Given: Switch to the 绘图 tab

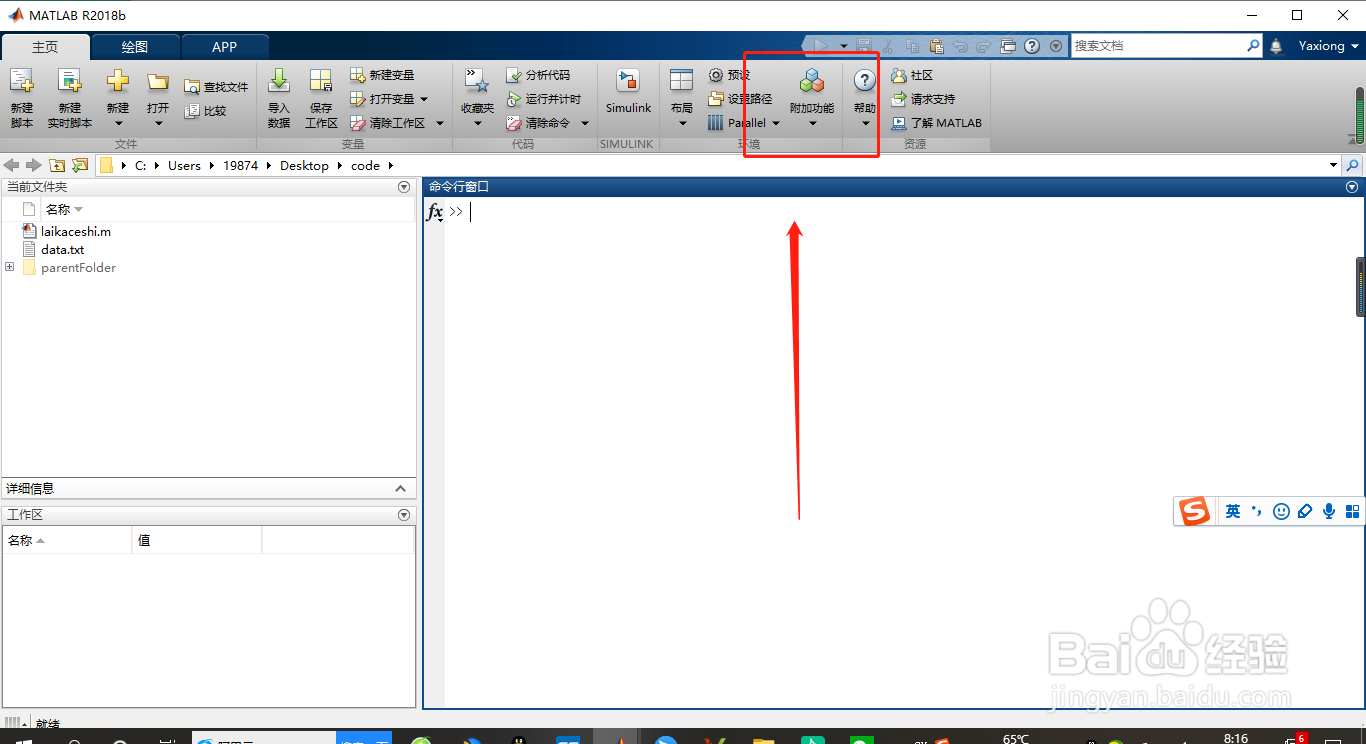Looking at the screenshot, I should [135, 47].
